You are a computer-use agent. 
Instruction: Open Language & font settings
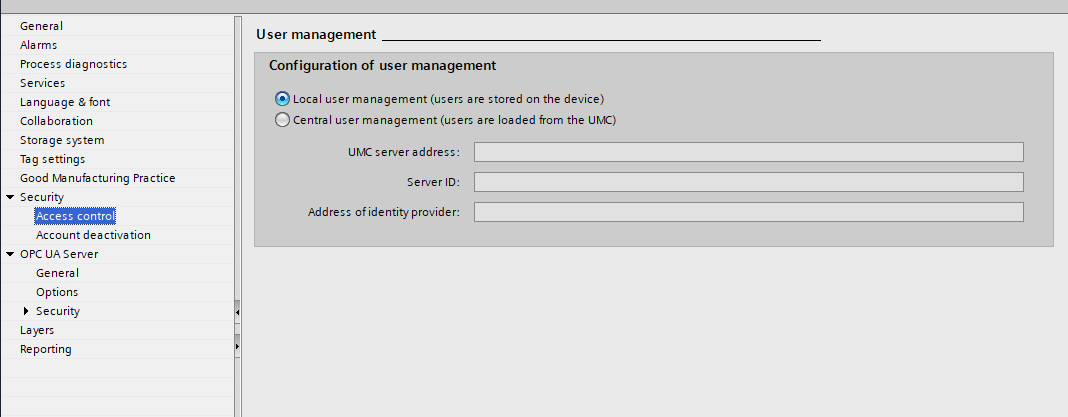point(65,102)
